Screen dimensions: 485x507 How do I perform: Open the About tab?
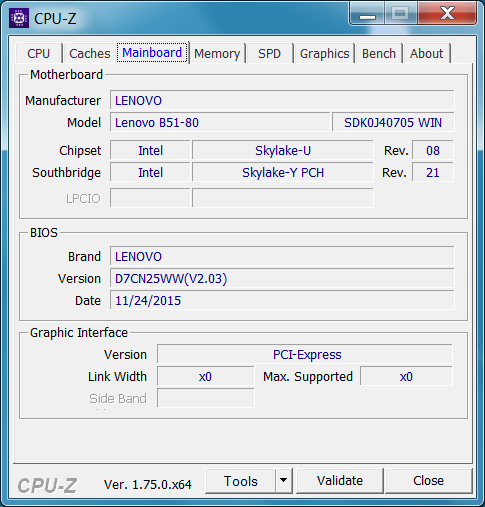click(427, 53)
